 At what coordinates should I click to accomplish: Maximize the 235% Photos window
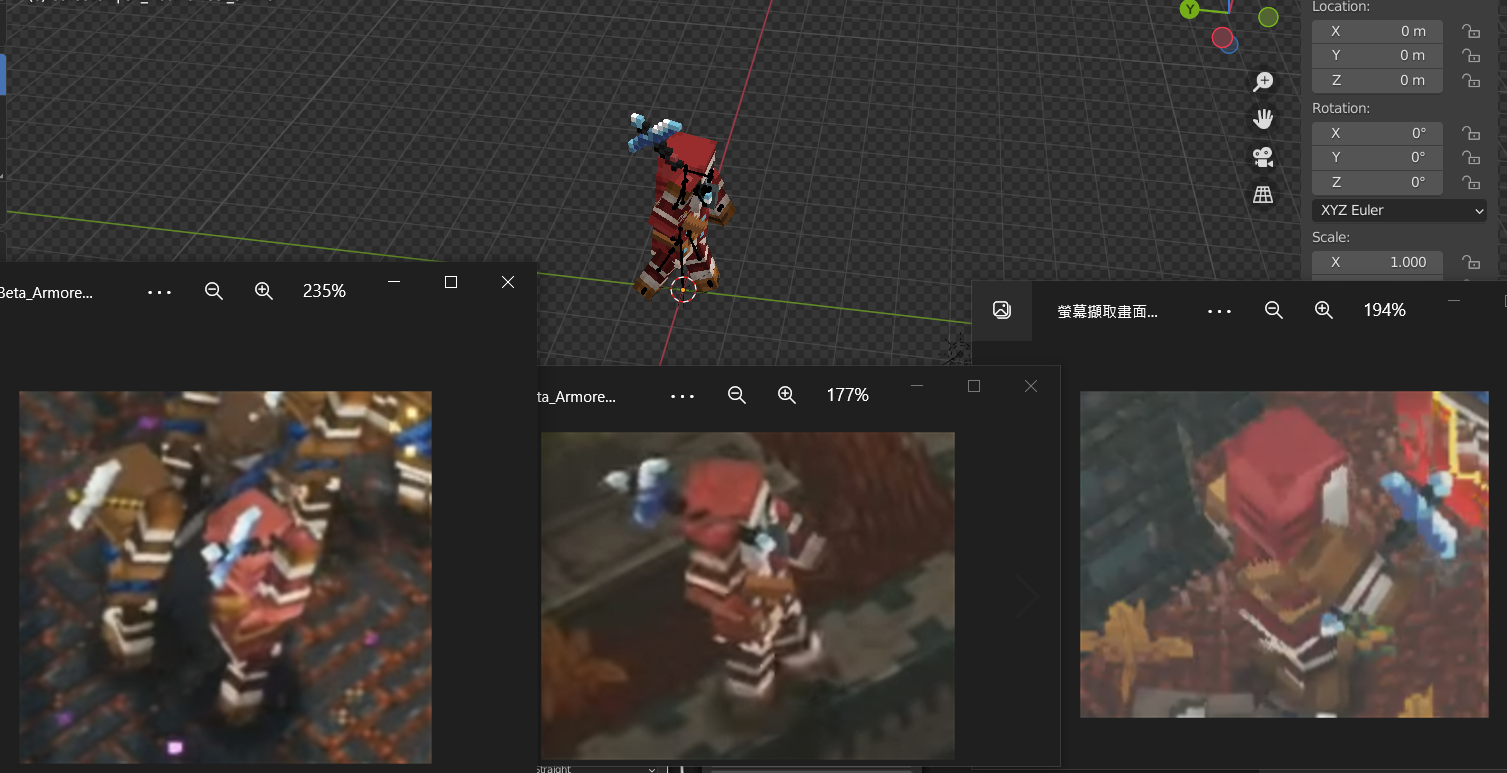point(451,282)
